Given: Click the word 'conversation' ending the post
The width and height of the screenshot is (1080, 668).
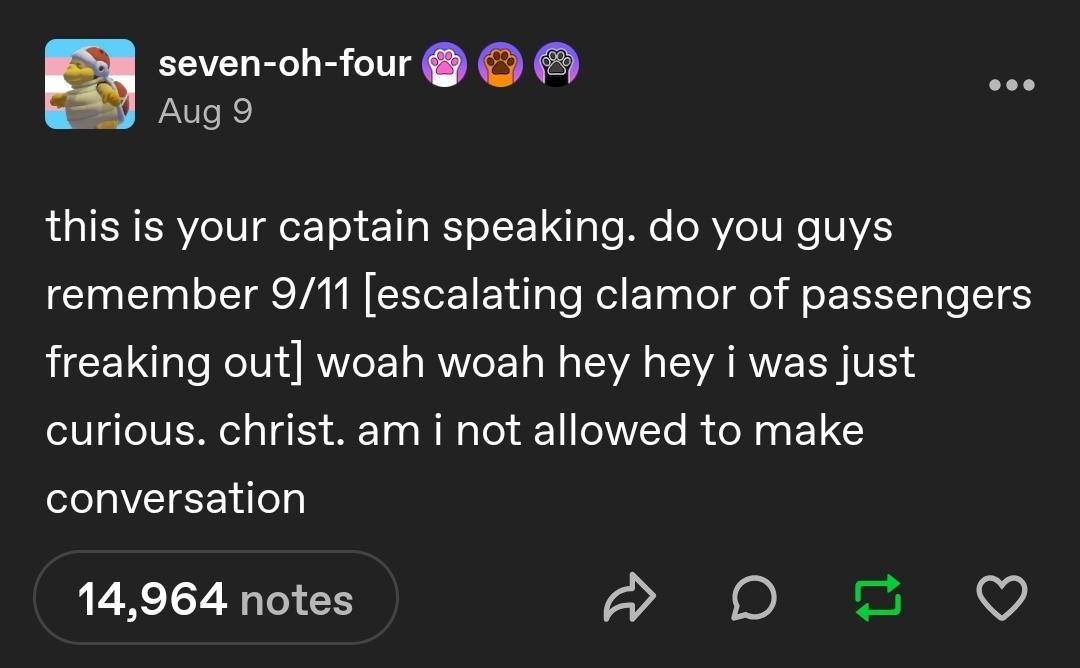Looking at the screenshot, I should click(176, 498).
